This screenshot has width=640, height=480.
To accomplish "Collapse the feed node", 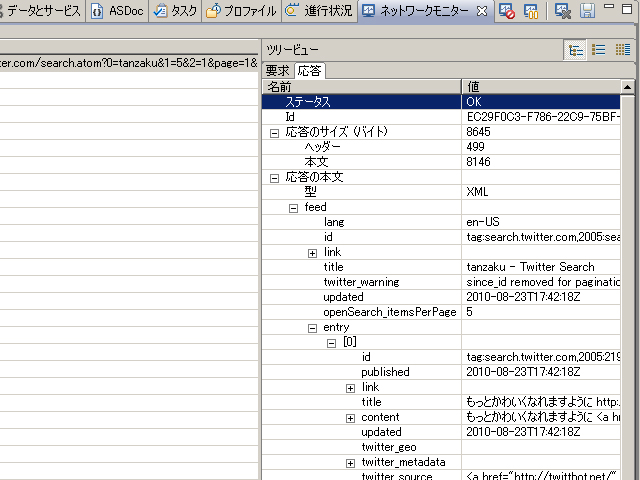I will [x=293, y=208].
